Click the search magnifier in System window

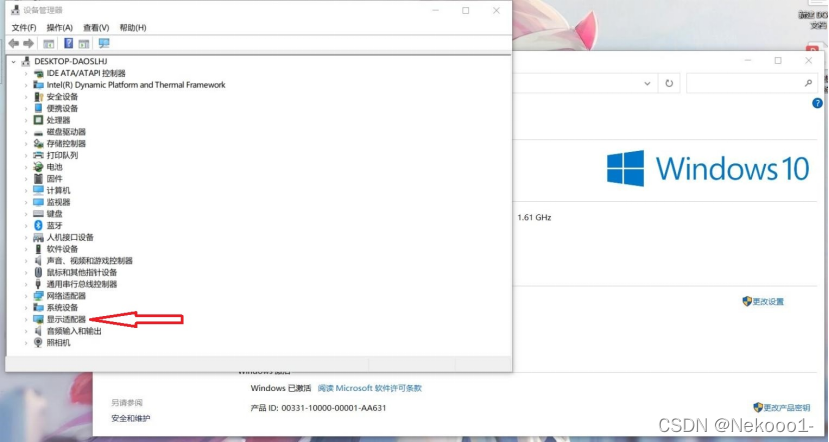(808, 83)
